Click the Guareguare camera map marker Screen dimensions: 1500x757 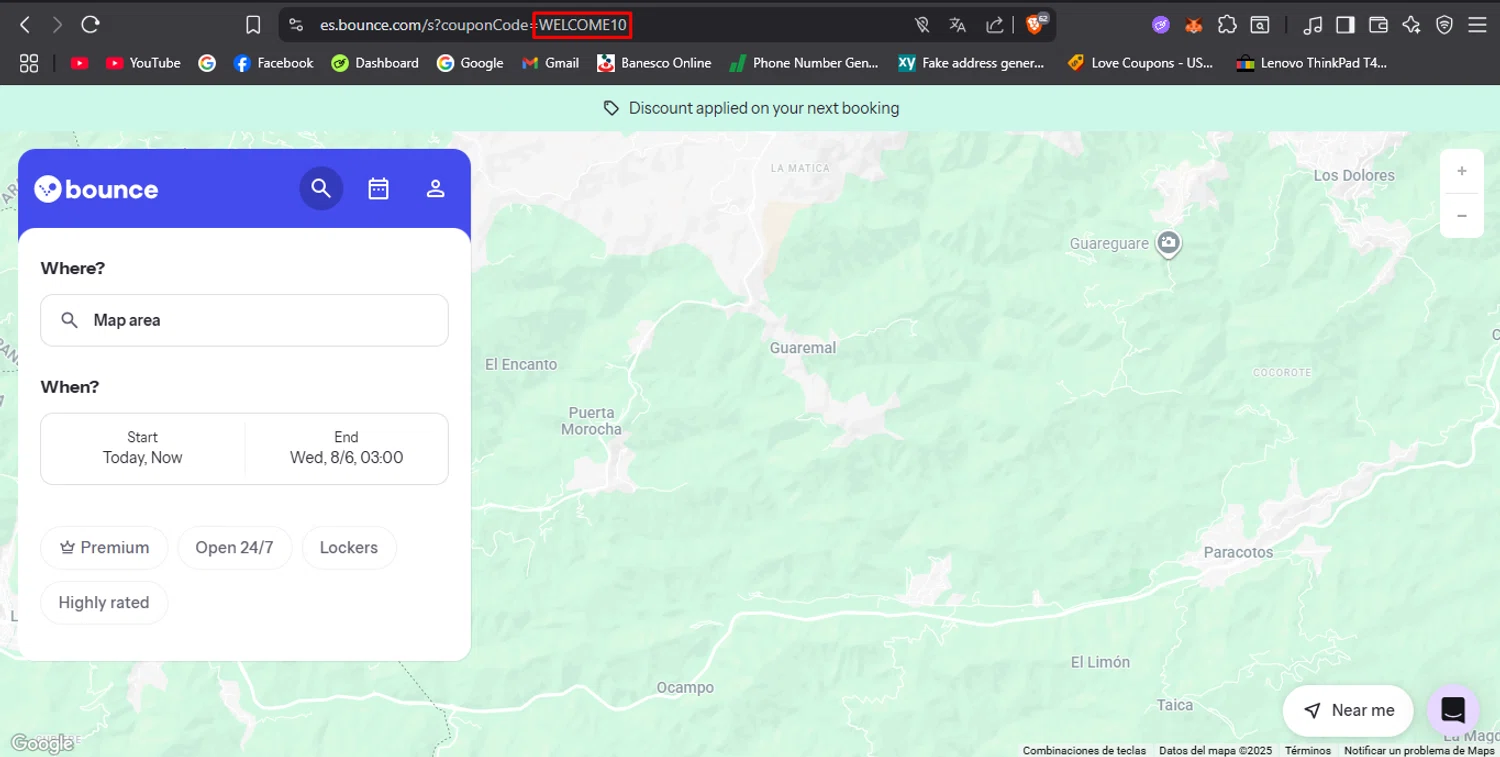[1168, 243]
